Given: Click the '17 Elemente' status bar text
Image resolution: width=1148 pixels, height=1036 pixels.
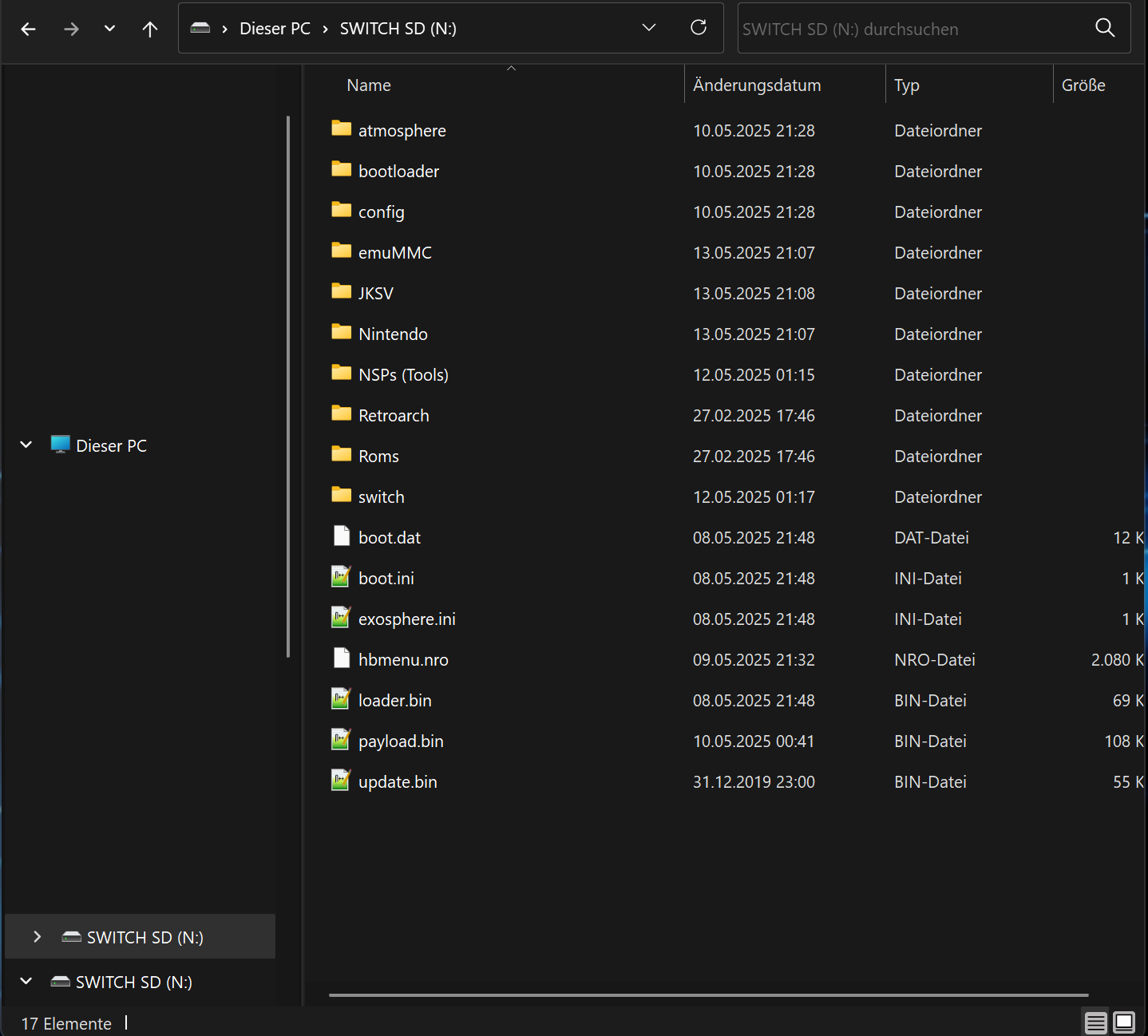Looking at the screenshot, I should [x=66, y=1024].
